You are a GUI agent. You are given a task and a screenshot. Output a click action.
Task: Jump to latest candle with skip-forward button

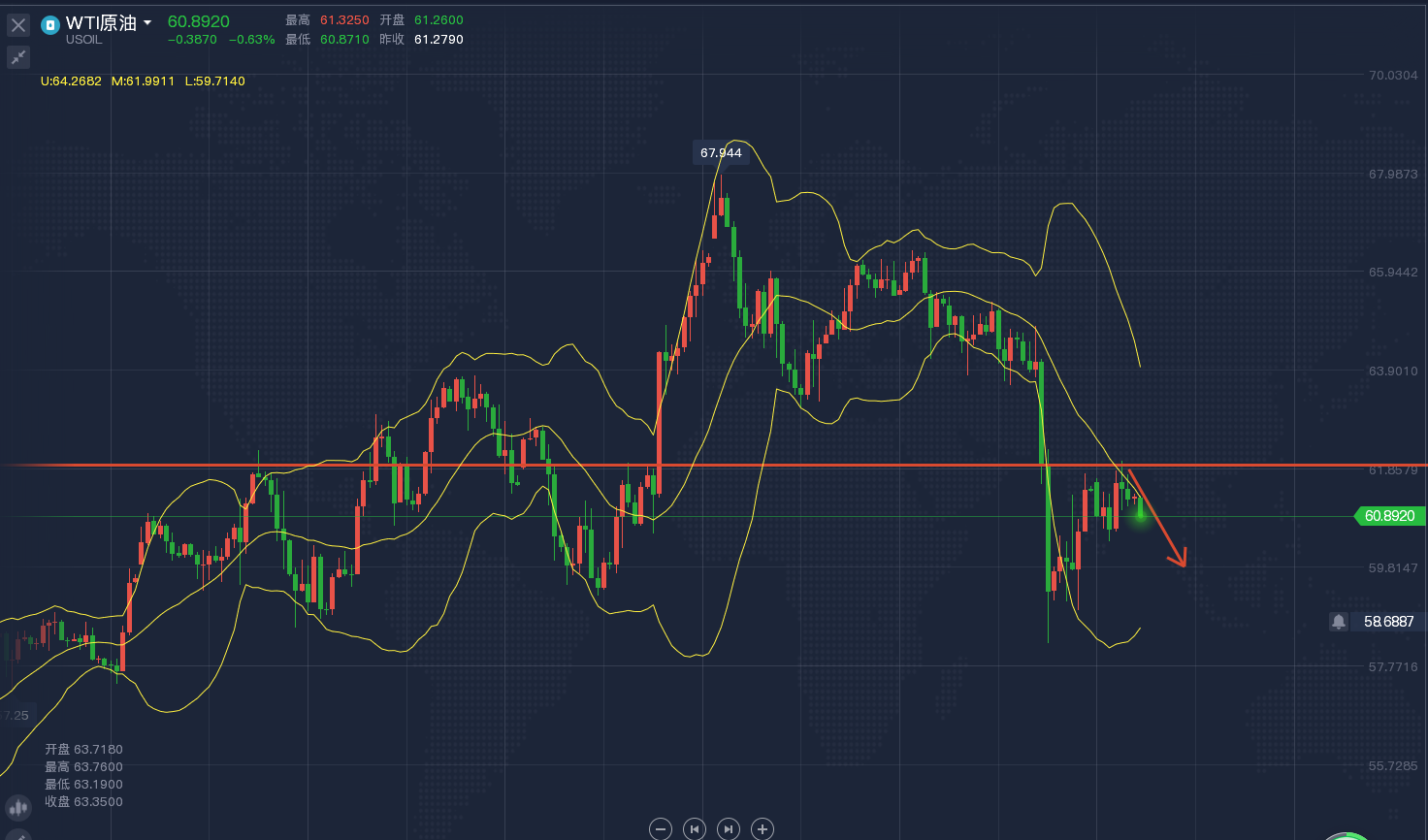tap(728, 828)
